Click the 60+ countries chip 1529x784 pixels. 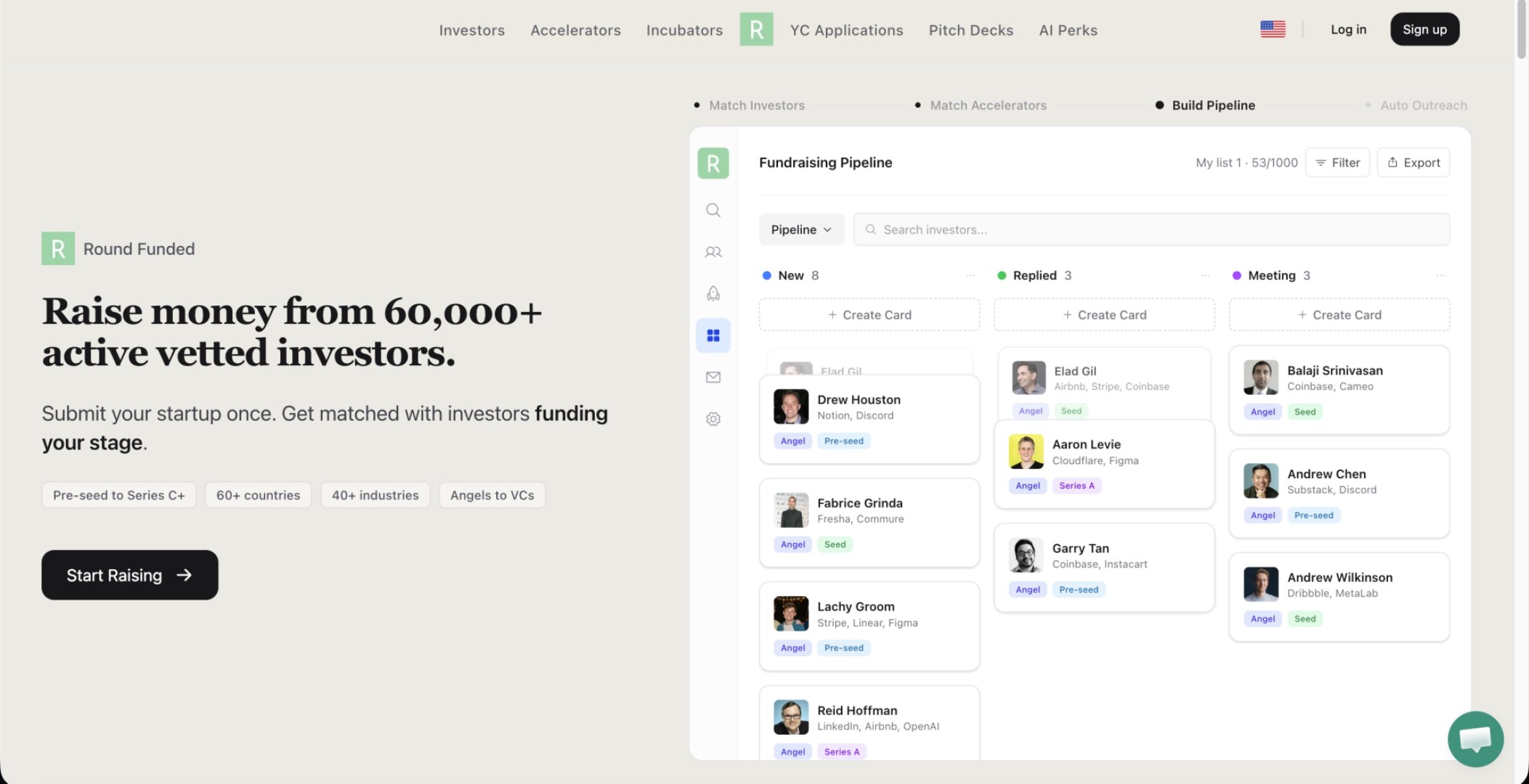258,495
